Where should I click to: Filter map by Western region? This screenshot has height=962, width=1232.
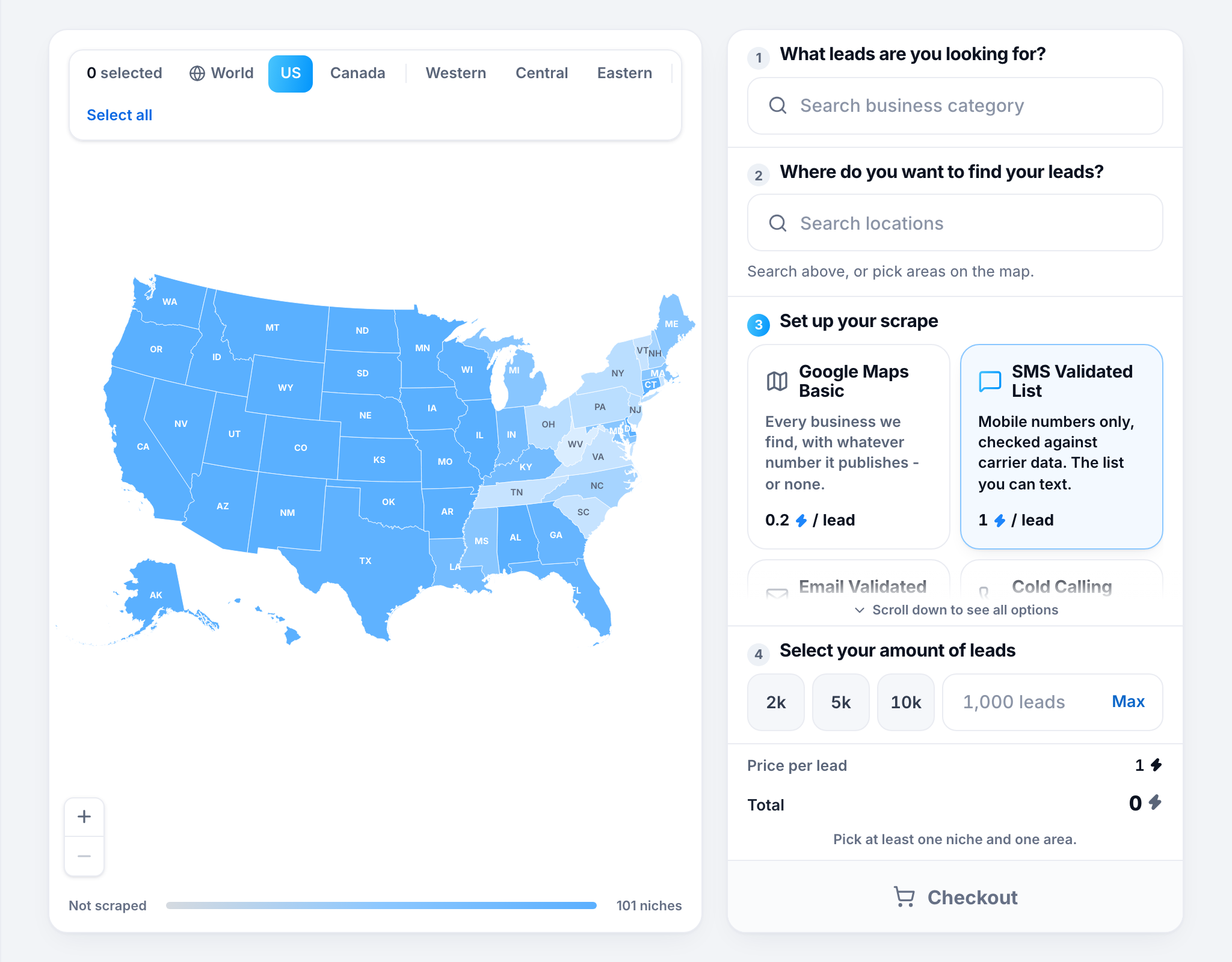click(x=456, y=73)
